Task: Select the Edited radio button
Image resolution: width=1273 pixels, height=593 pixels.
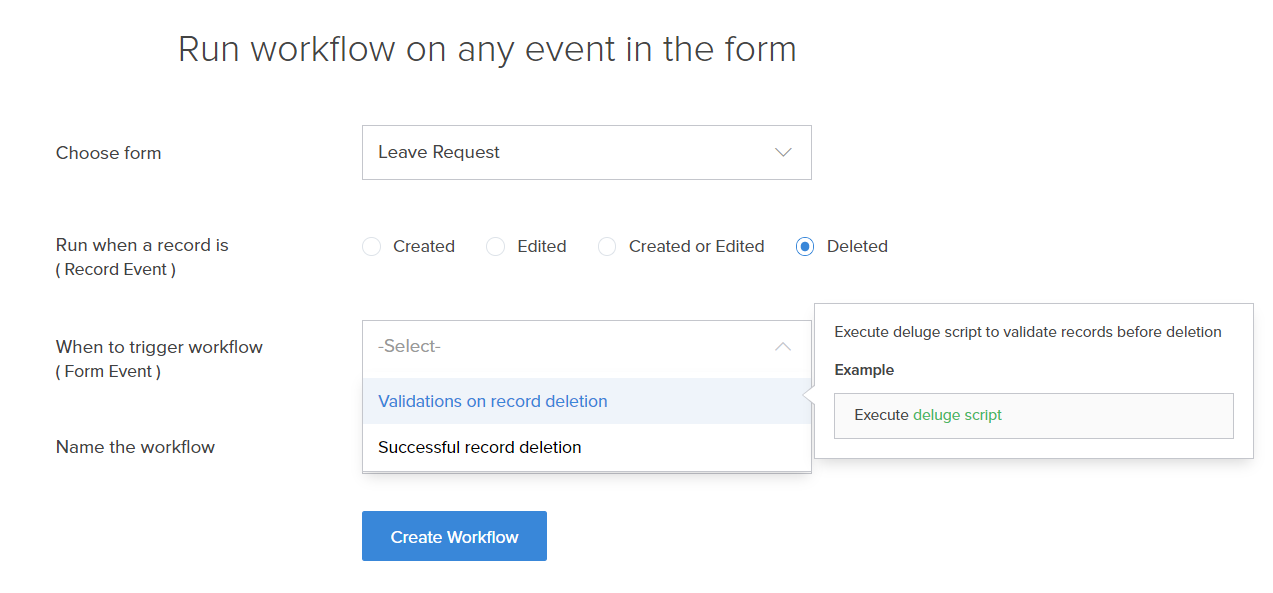Action: (496, 246)
